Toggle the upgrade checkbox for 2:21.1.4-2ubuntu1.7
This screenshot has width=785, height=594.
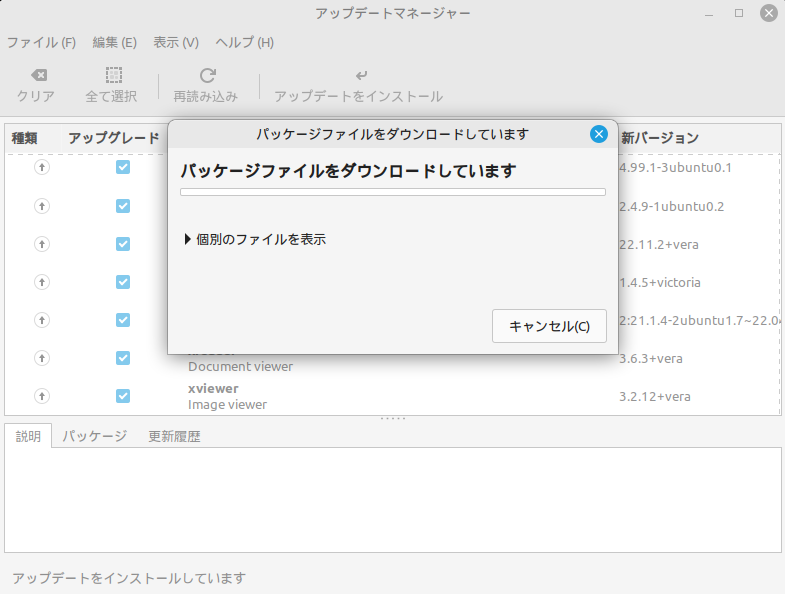[x=123, y=320]
